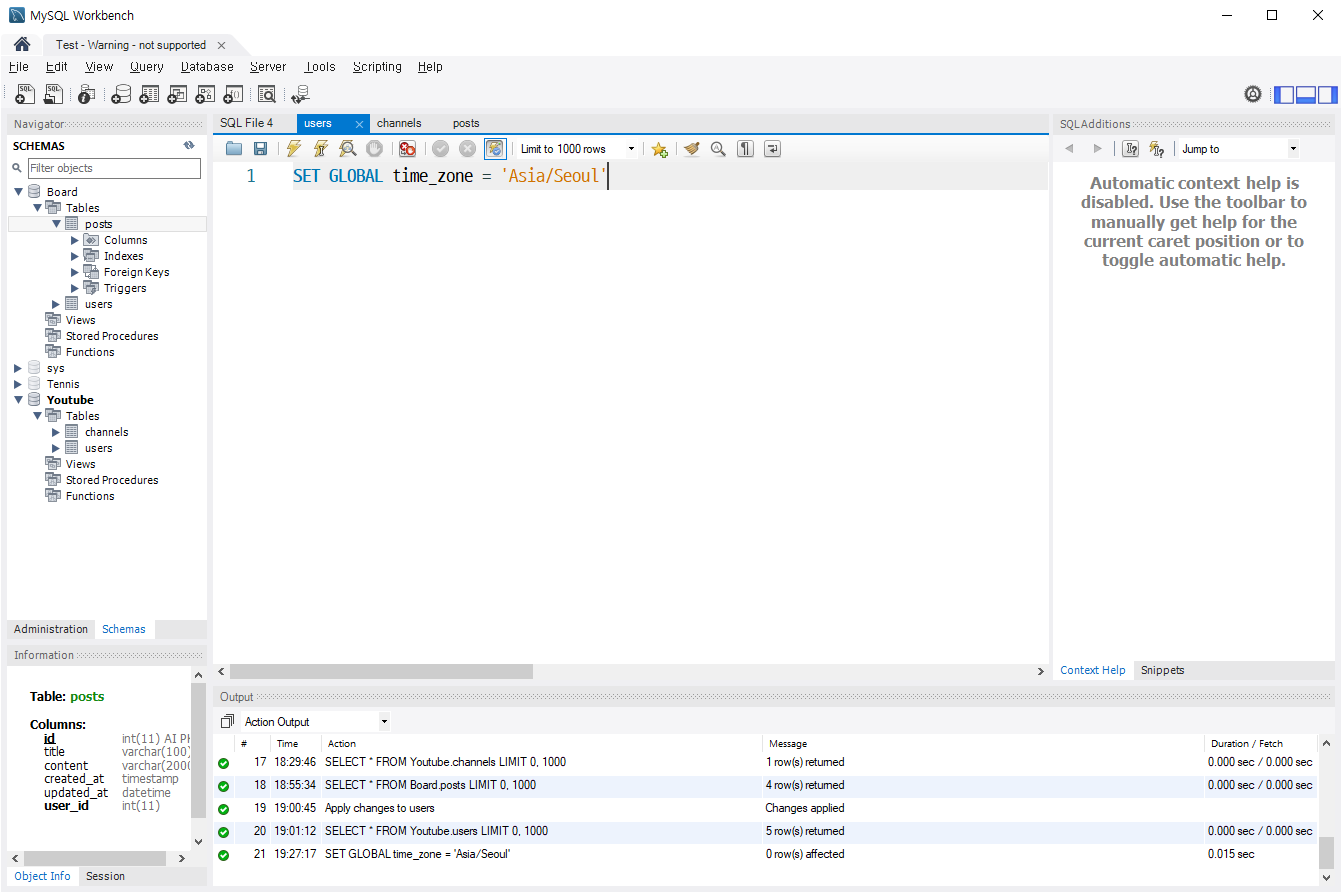Get context help for current caret position
1342x893 pixels.
[x=1131, y=149]
